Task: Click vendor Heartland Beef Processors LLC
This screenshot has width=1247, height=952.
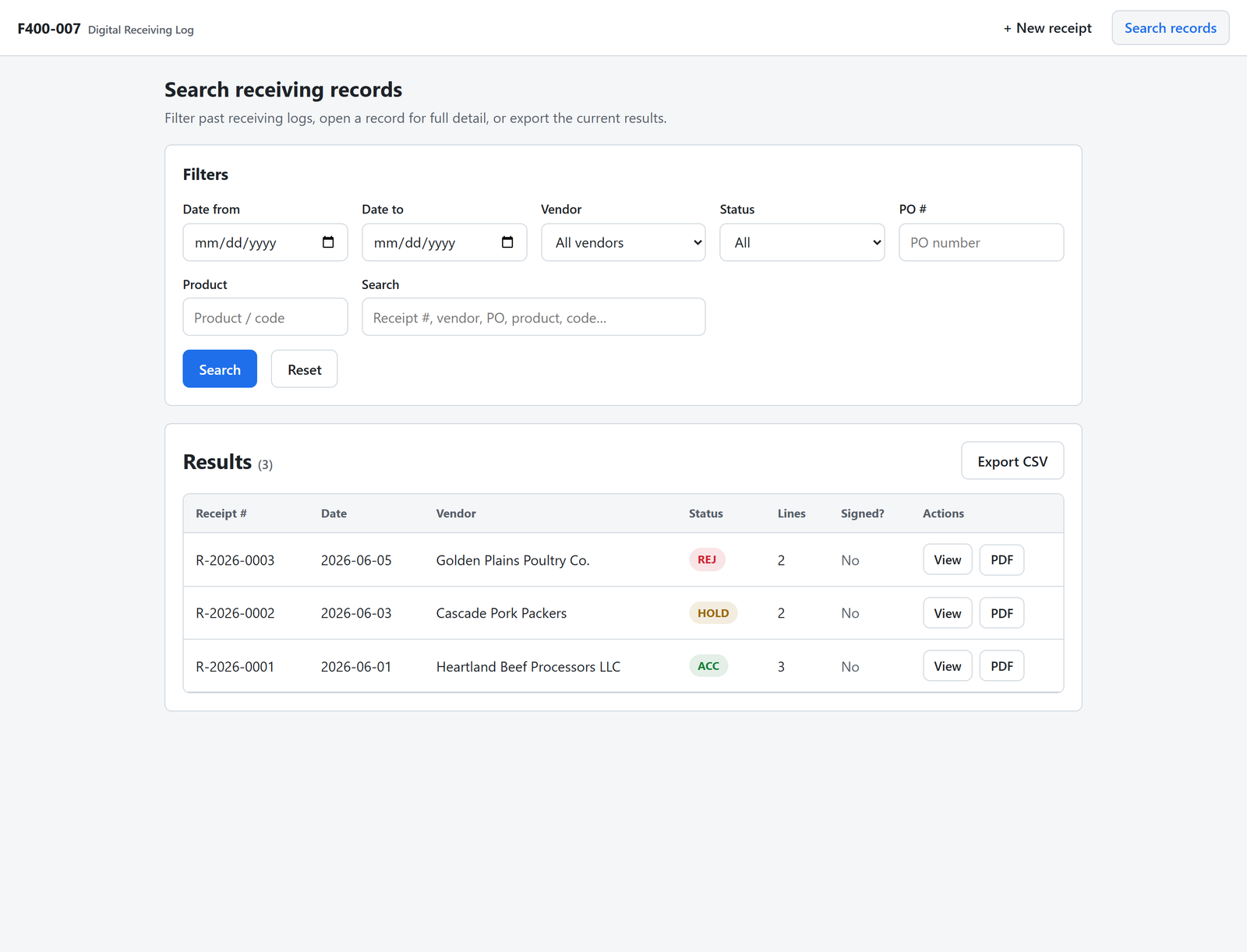Action: 528,667
